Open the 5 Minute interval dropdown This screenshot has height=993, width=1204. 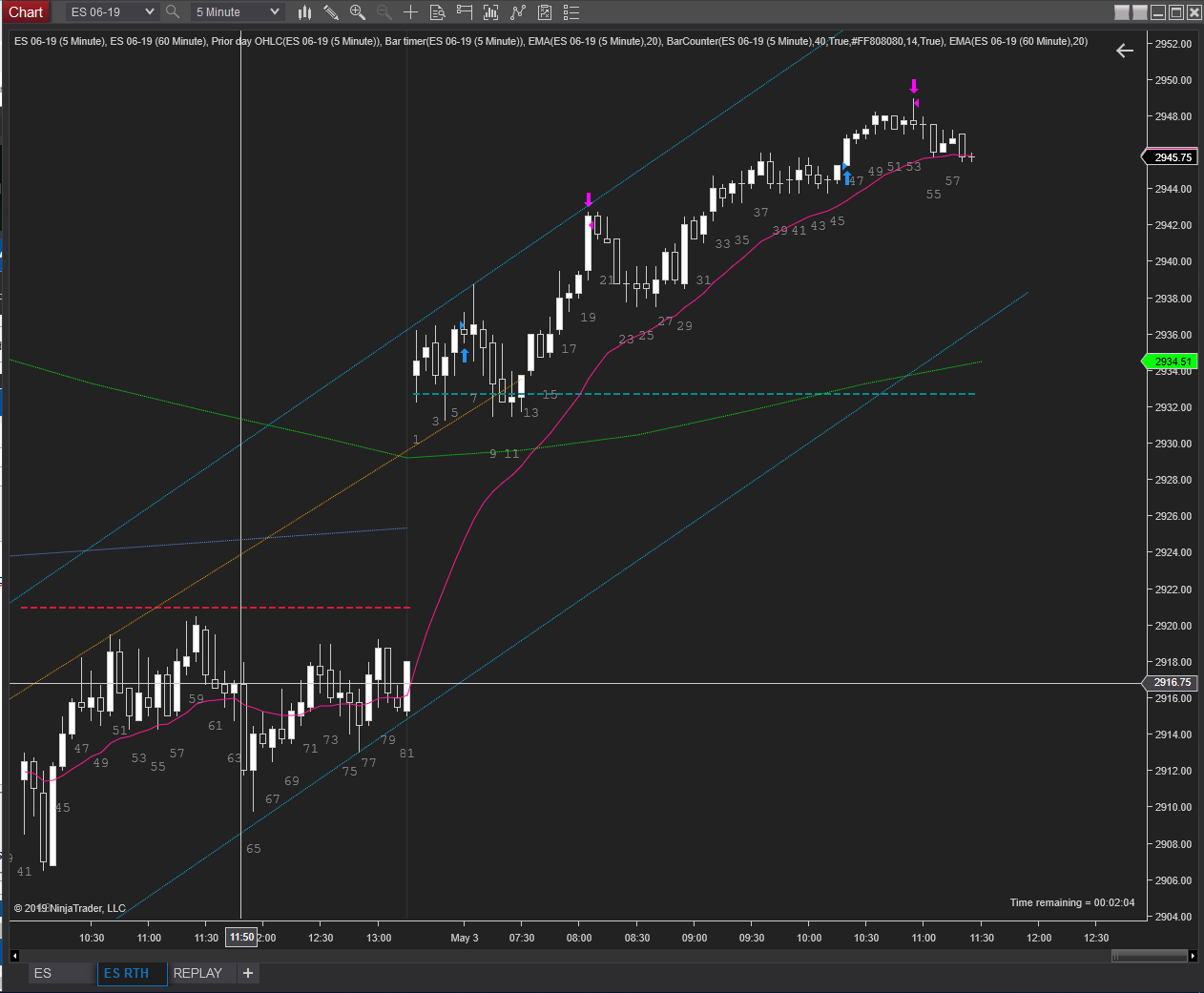[x=236, y=12]
